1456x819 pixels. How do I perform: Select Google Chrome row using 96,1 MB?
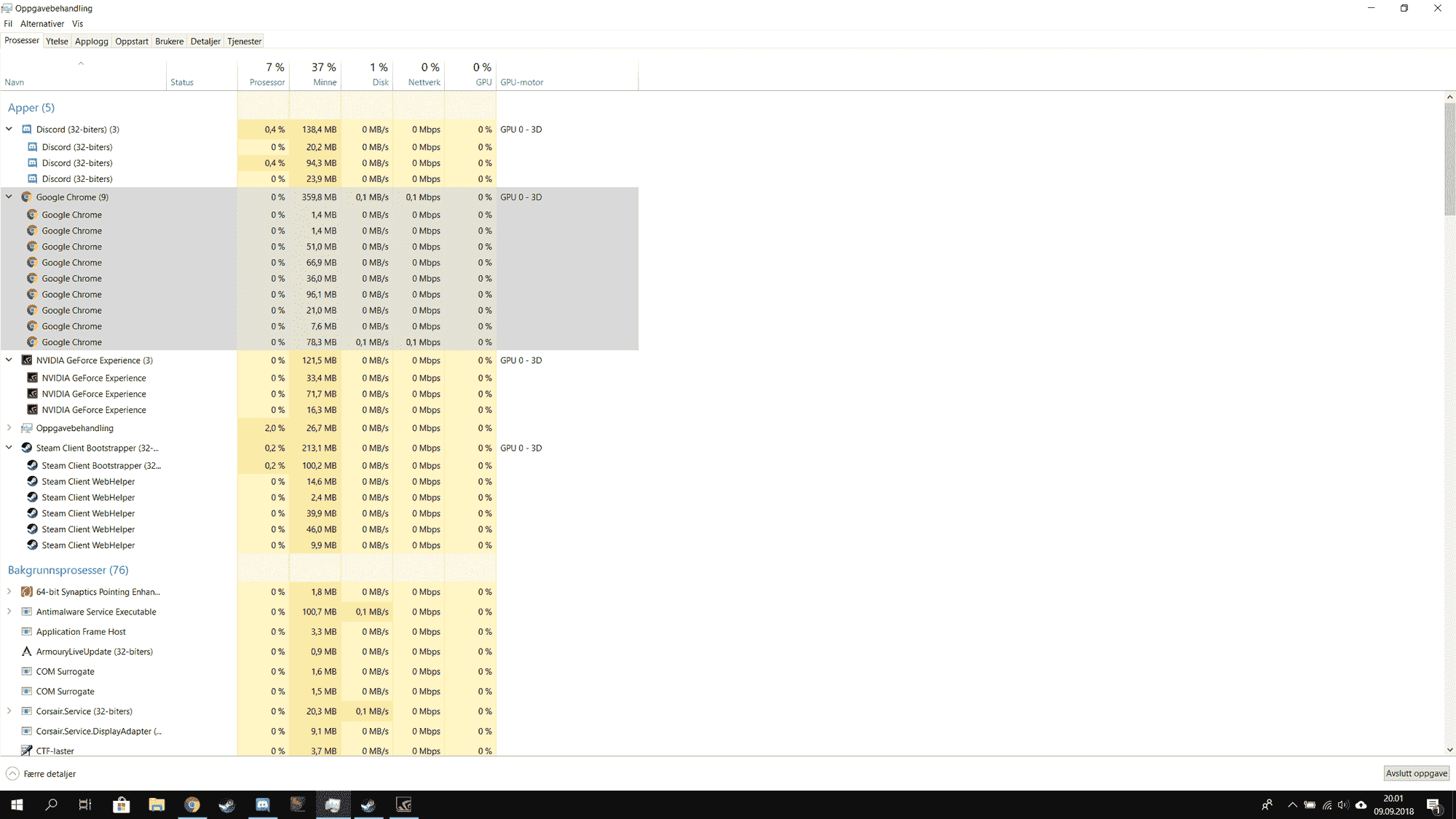click(320, 294)
